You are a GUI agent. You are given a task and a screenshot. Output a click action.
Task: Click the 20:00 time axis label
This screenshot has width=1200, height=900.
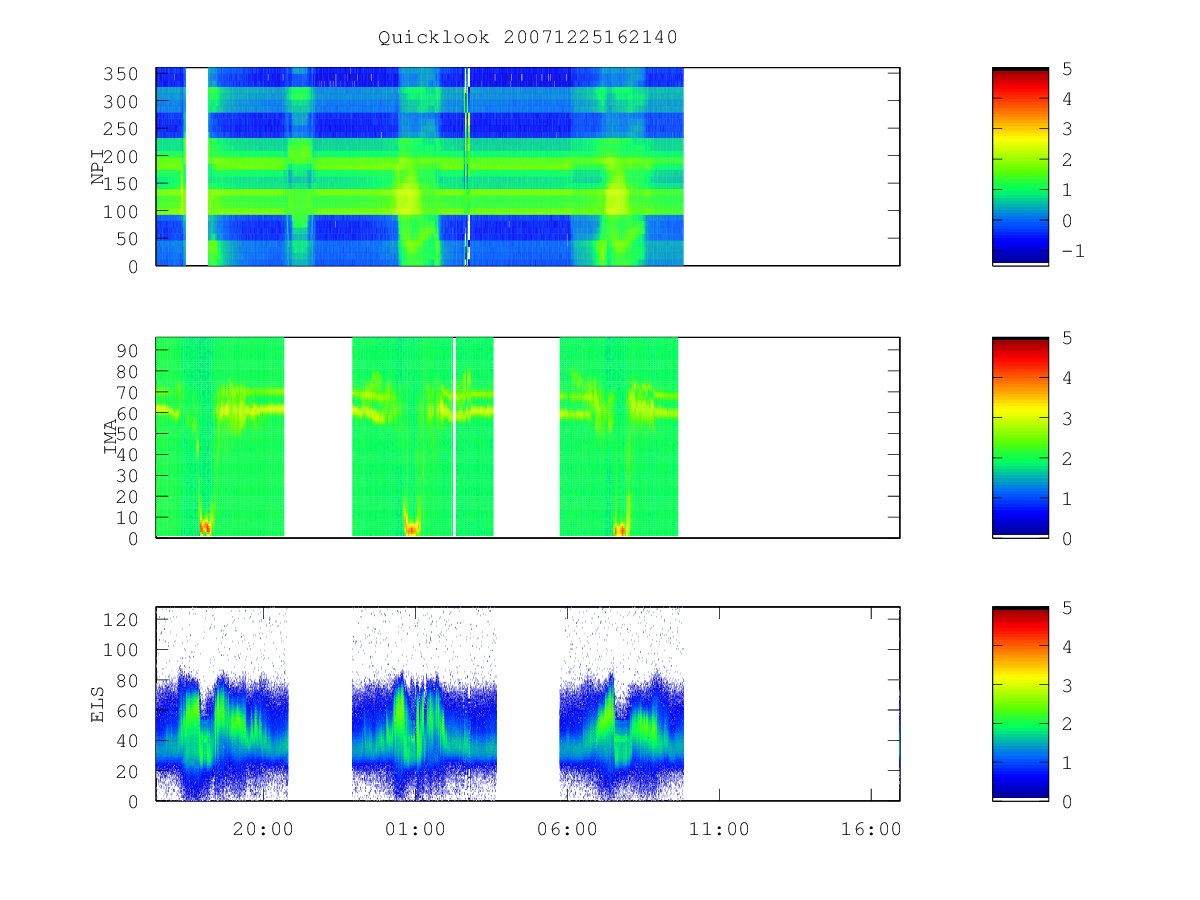(x=262, y=829)
